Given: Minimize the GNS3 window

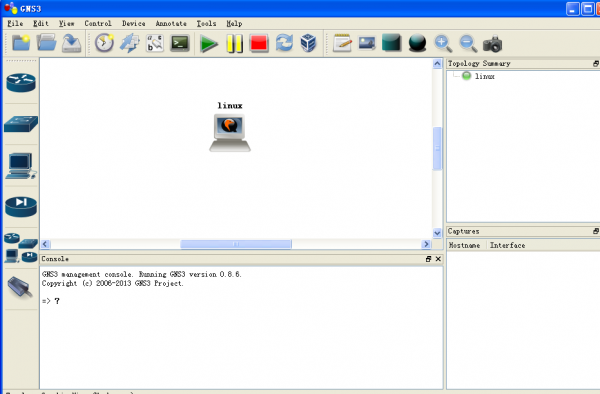Looking at the screenshot, I should click(572, 9).
